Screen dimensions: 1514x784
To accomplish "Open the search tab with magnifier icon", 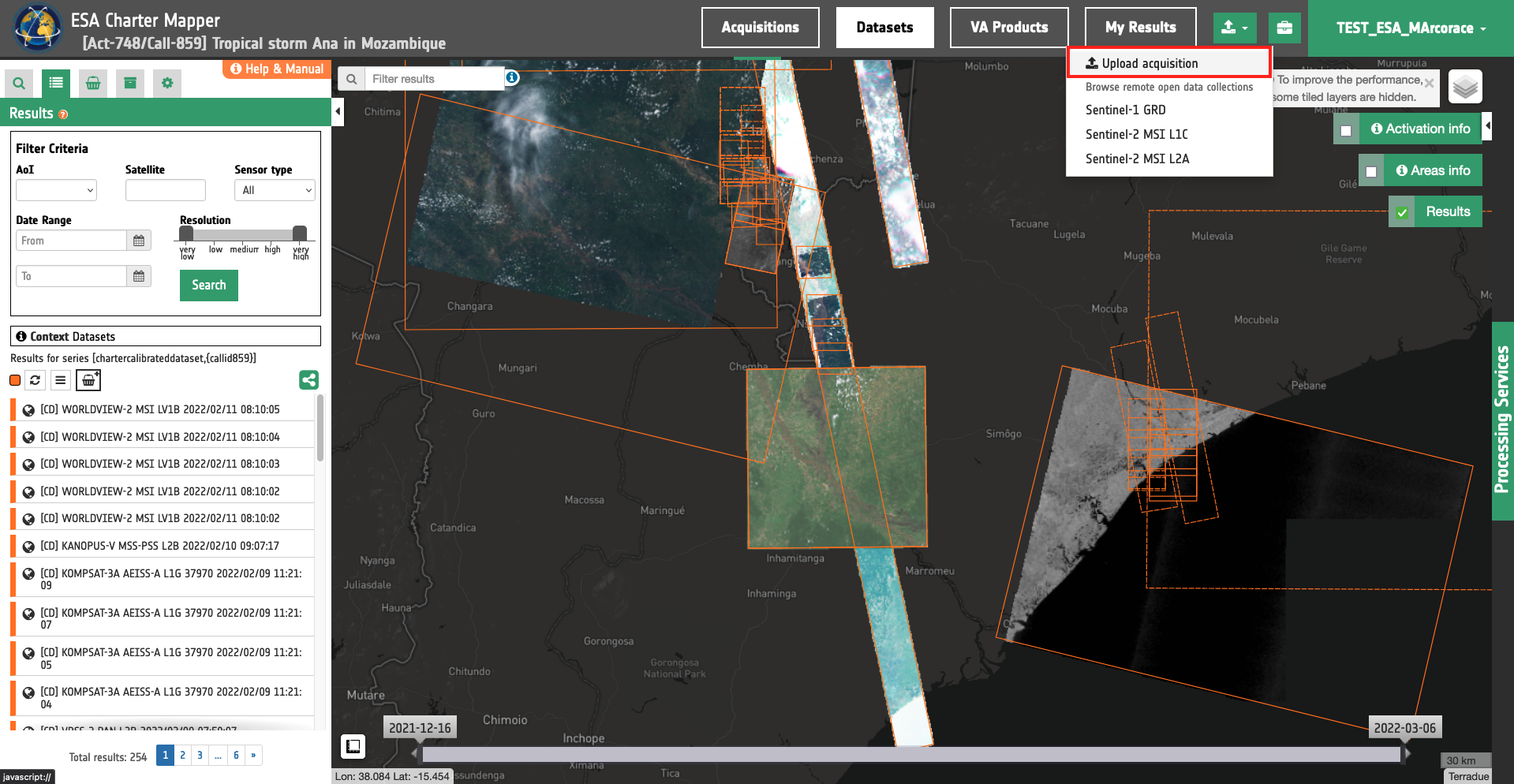I will [19, 83].
